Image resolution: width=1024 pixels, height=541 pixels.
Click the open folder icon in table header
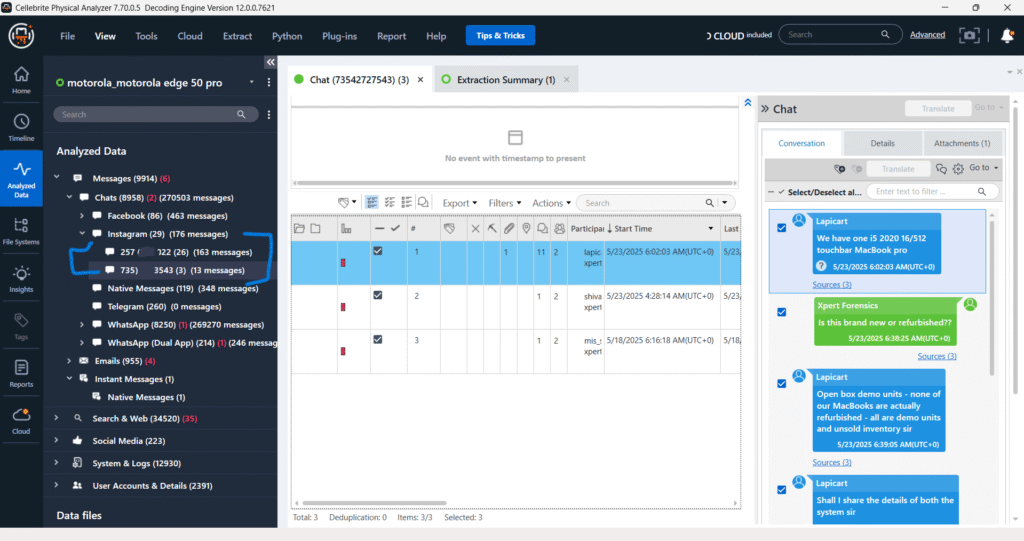click(x=299, y=228)
